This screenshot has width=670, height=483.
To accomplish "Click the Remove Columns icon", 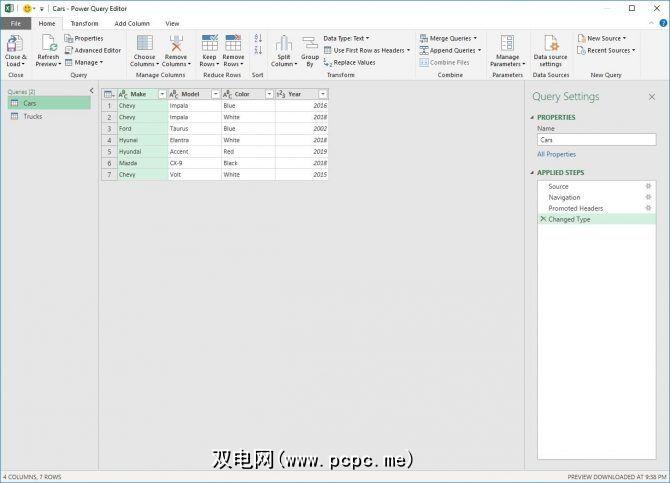I will (x=176, y=43).
